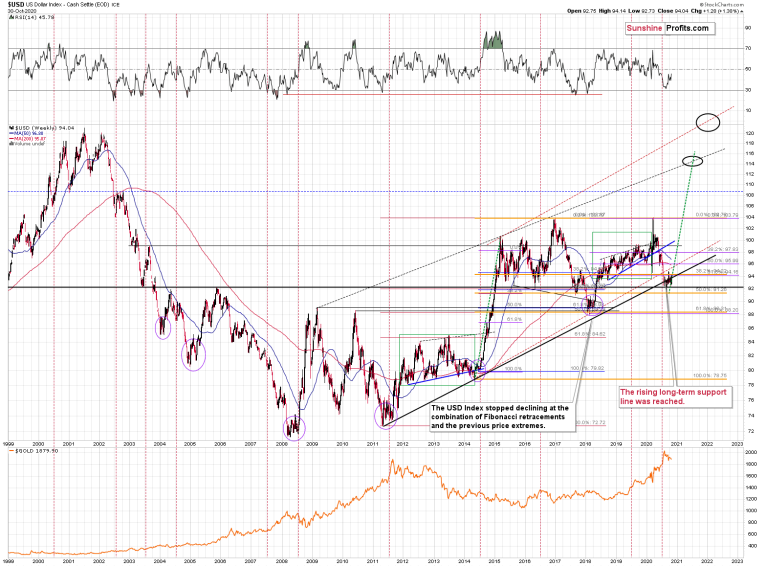Click the 10 label on RSI axis
The width and height of the screenshot is (765, 566).
point(748,111)
